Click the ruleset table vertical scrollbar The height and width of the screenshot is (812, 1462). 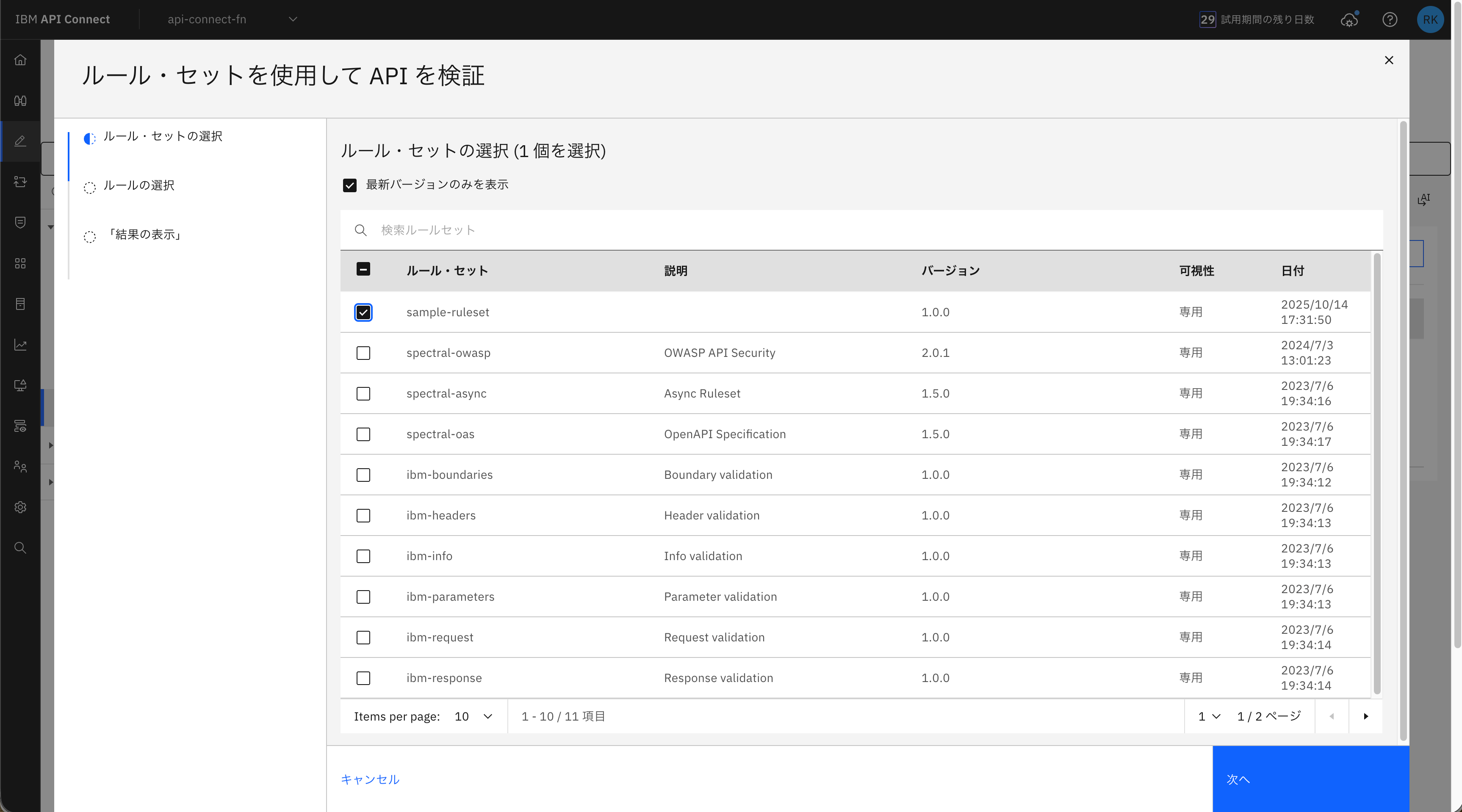[1376, 474]
